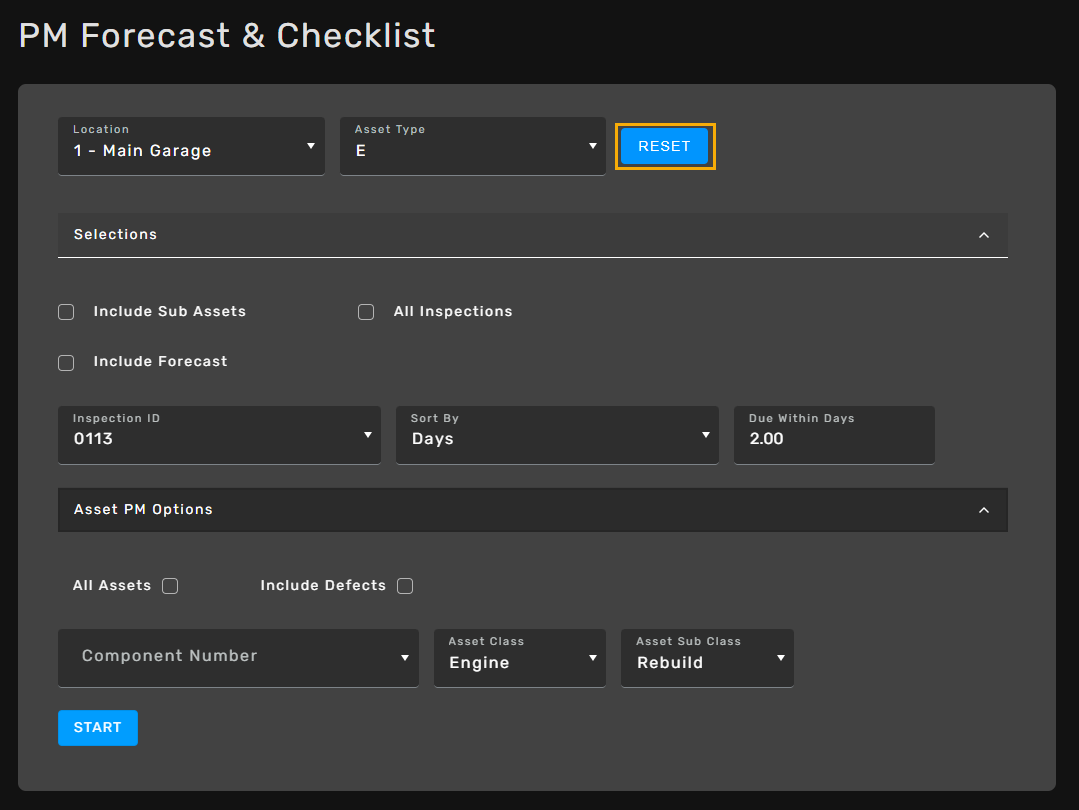The height and width of the screenshot is (810, 1079).
Task: Click the Asset Class dropdown arrow
Action: tap(592, 658)
